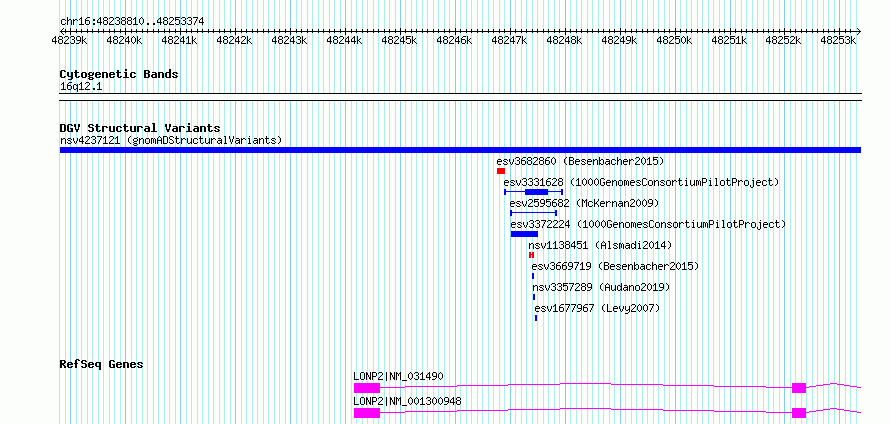Open the esv3682860 (Besenbacher2015) label
Image resolution: width=890 pixels, height=424 pixels.
[x=580, y=161]
